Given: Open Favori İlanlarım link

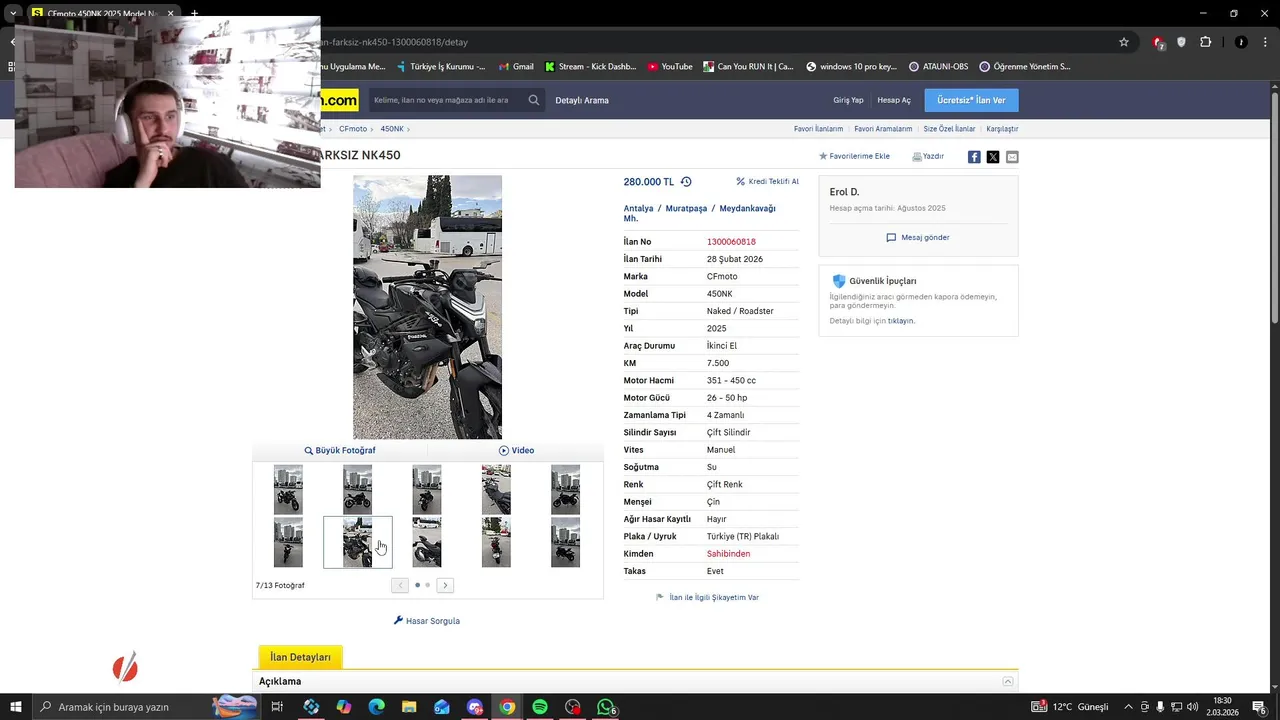Looking at the screenshot, I should (818, 129).
